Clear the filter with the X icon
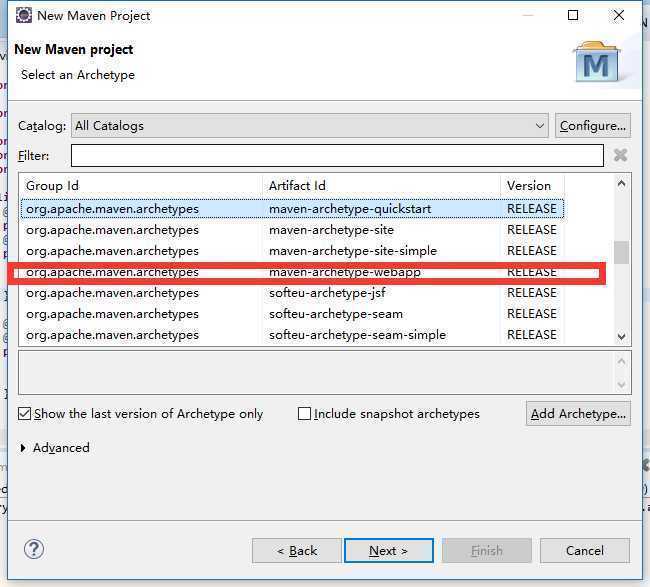650x587 pixels. point(620,155)
